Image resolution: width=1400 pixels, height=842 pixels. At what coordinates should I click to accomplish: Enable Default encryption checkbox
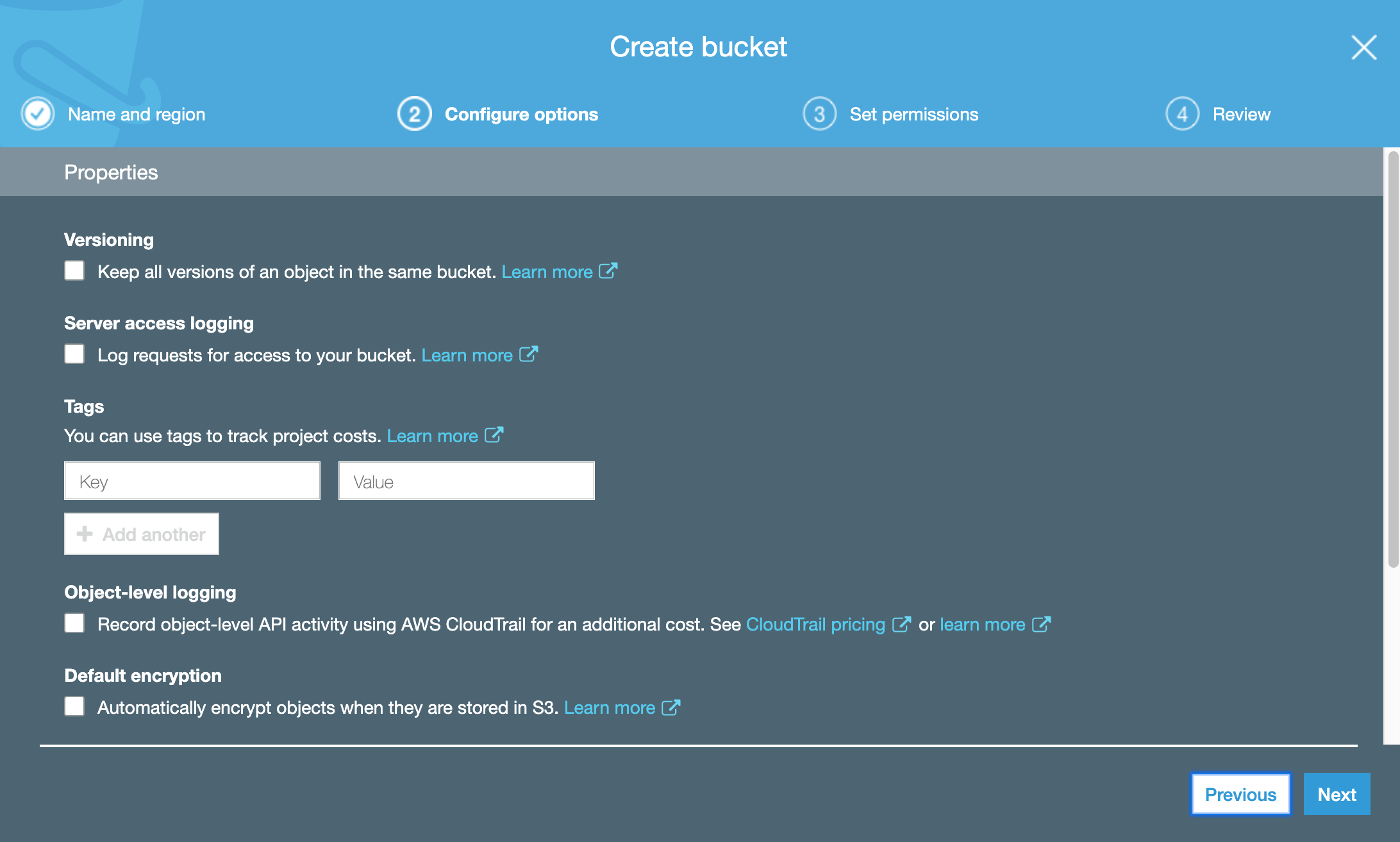tap(74, 706)
